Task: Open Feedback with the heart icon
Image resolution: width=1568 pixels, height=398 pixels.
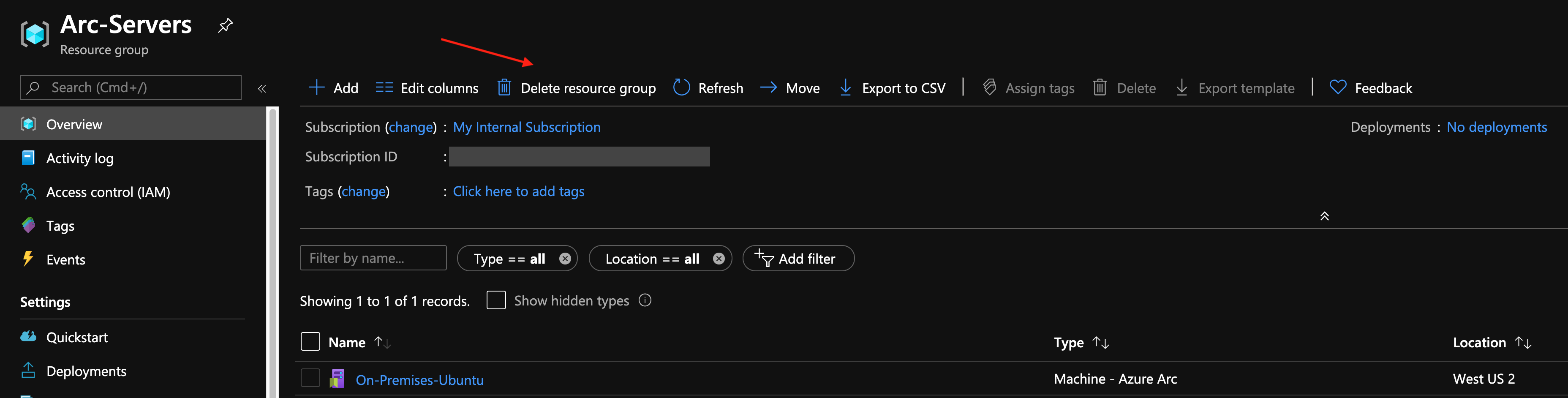Action: (x=1371, y=87)
